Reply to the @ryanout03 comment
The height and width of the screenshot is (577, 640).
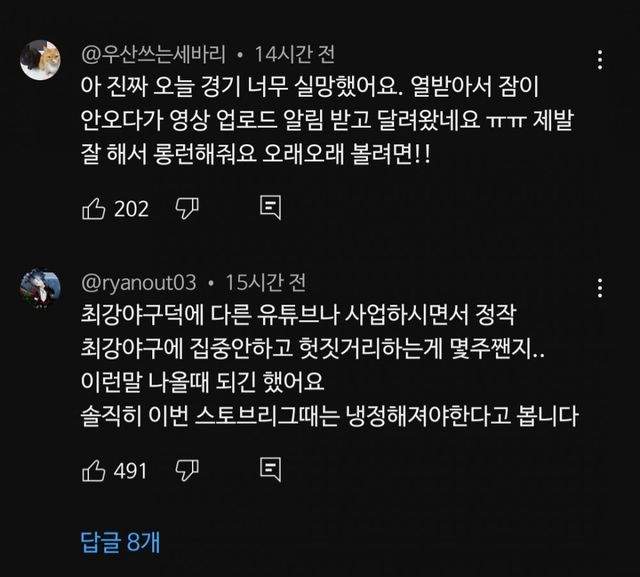[x=269, y=469]
